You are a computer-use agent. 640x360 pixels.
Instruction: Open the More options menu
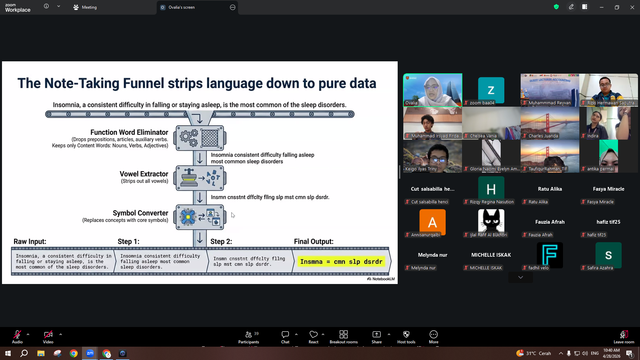pyautogui.click(x=433, y=337)
